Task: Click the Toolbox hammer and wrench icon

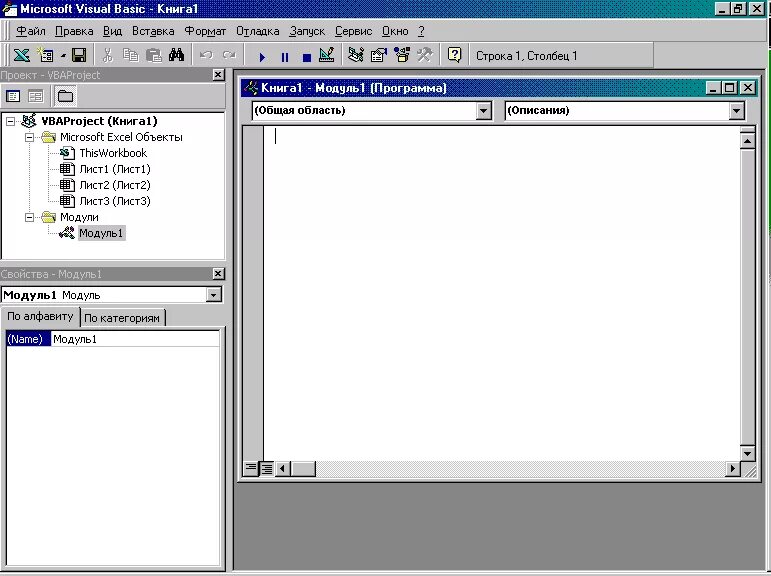Action: tap(424, 55)
